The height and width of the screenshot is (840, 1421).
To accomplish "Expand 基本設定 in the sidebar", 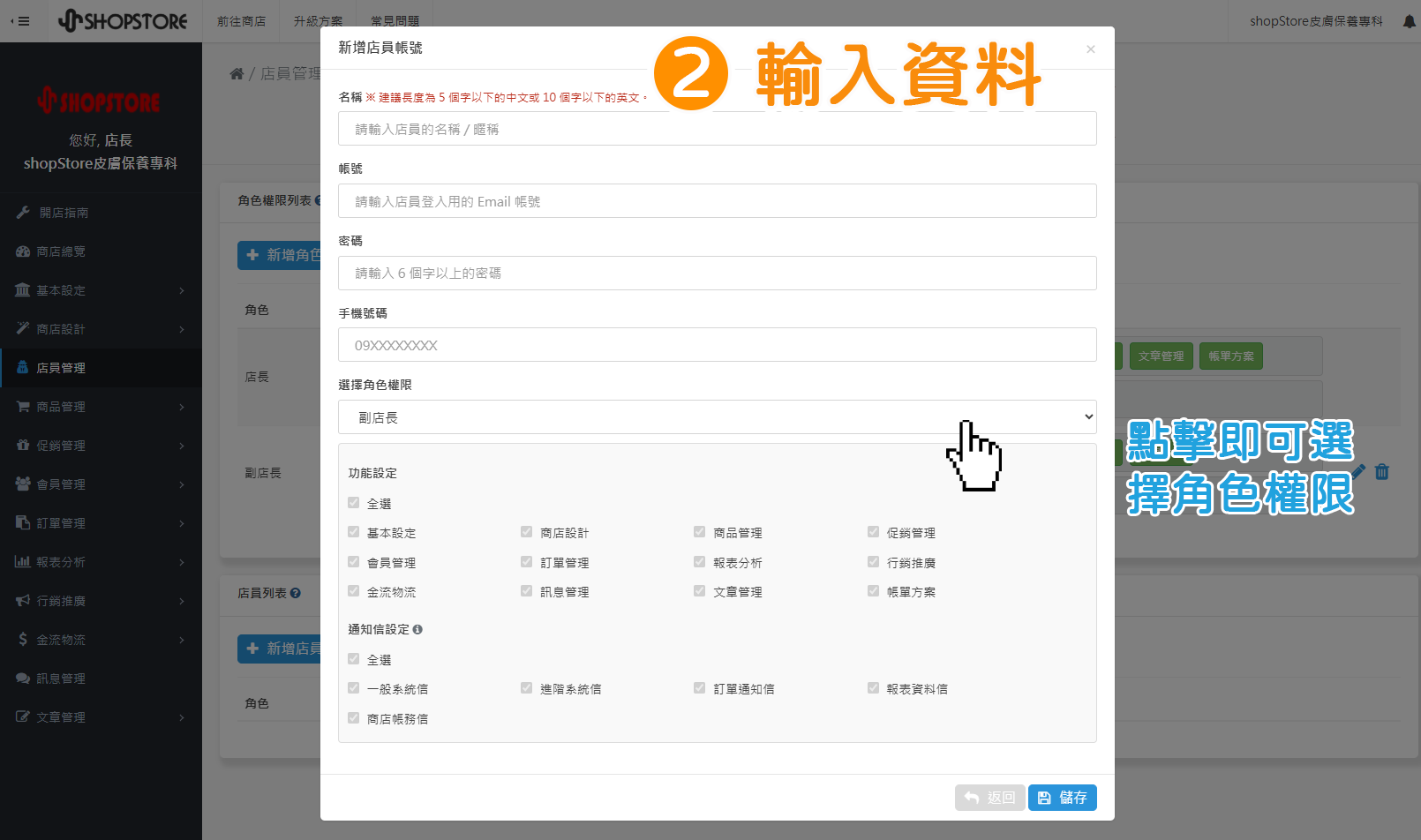I will [x=101, y=290].
